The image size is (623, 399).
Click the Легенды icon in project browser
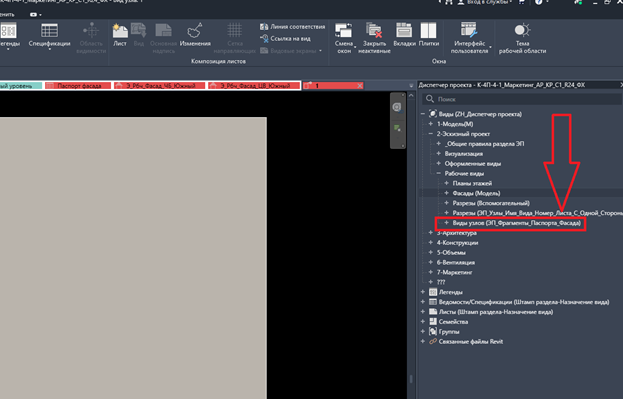click(433, 292)
